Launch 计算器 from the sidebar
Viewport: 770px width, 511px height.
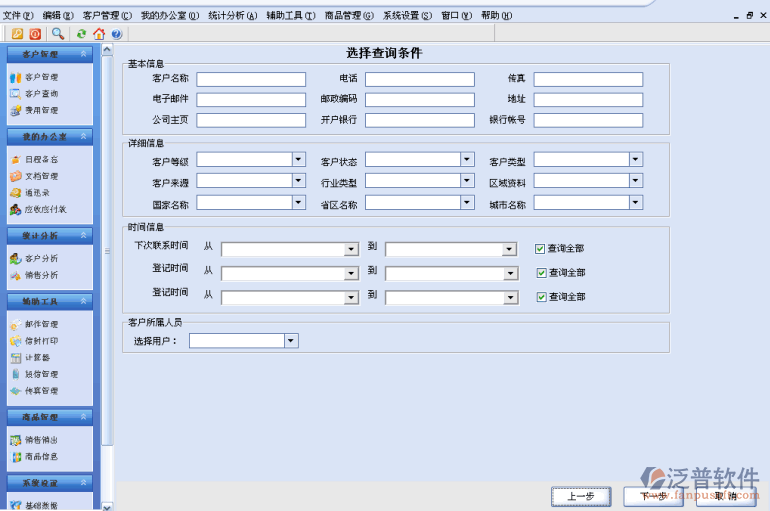pyautogui.click(x=30, y=357)
